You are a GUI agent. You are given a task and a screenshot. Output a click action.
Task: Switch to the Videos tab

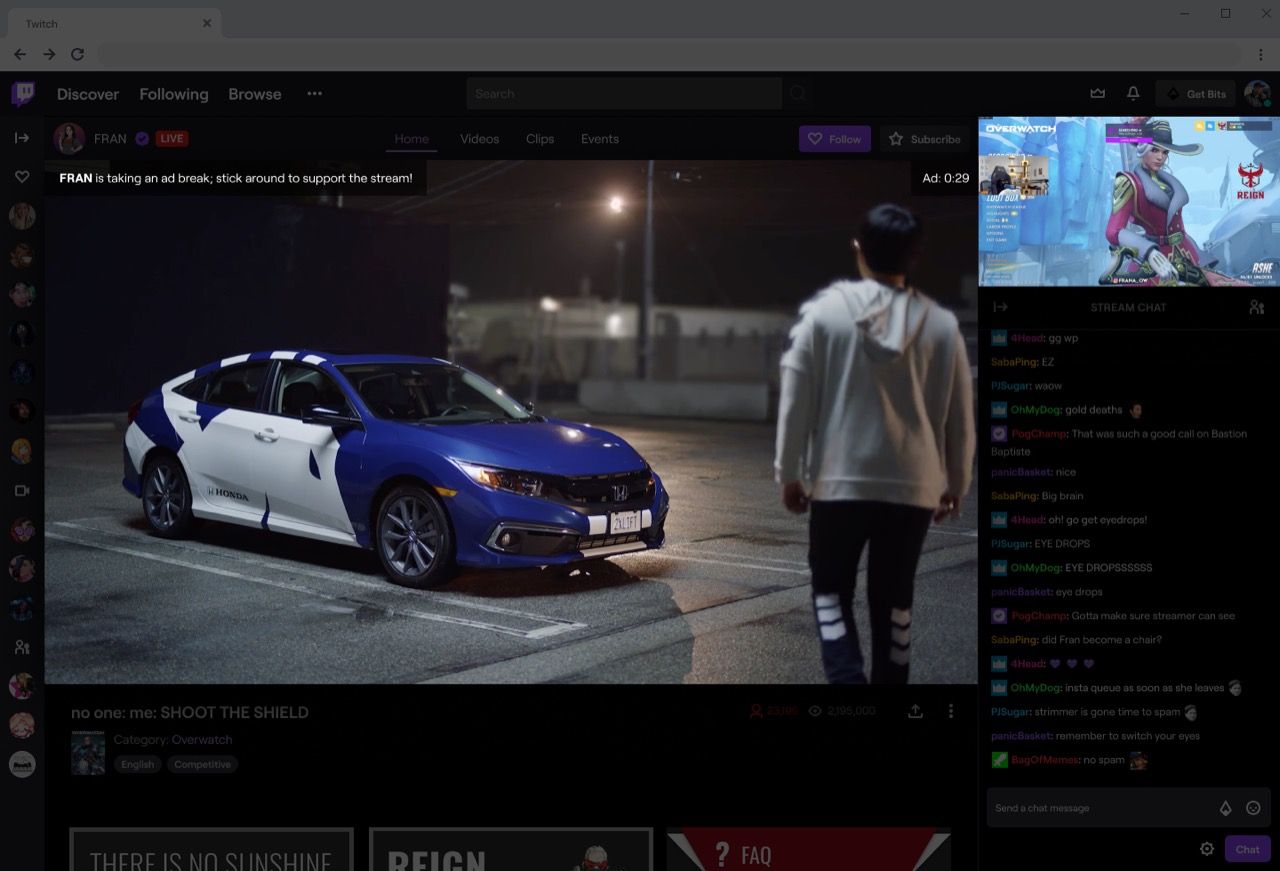479,139
